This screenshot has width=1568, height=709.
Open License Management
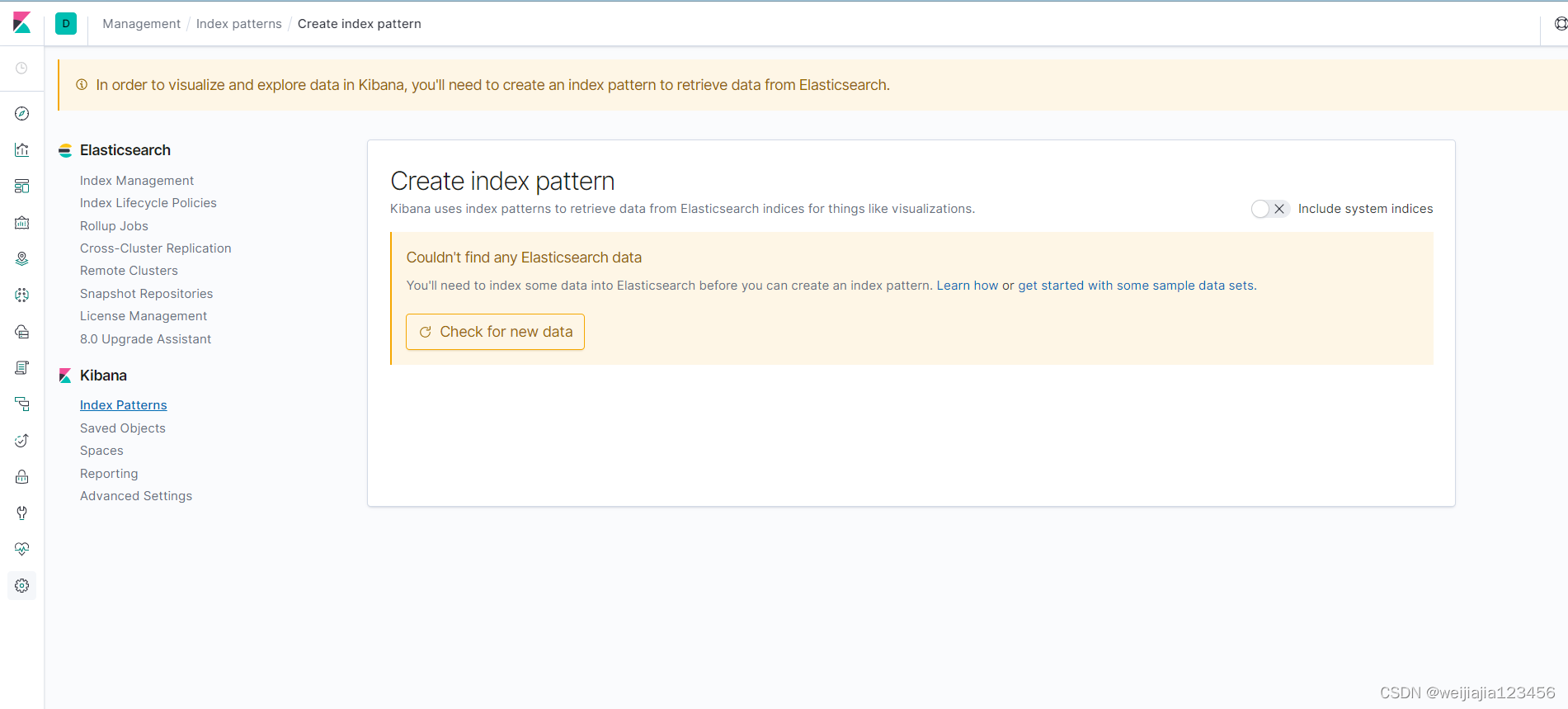pos(144,316)
